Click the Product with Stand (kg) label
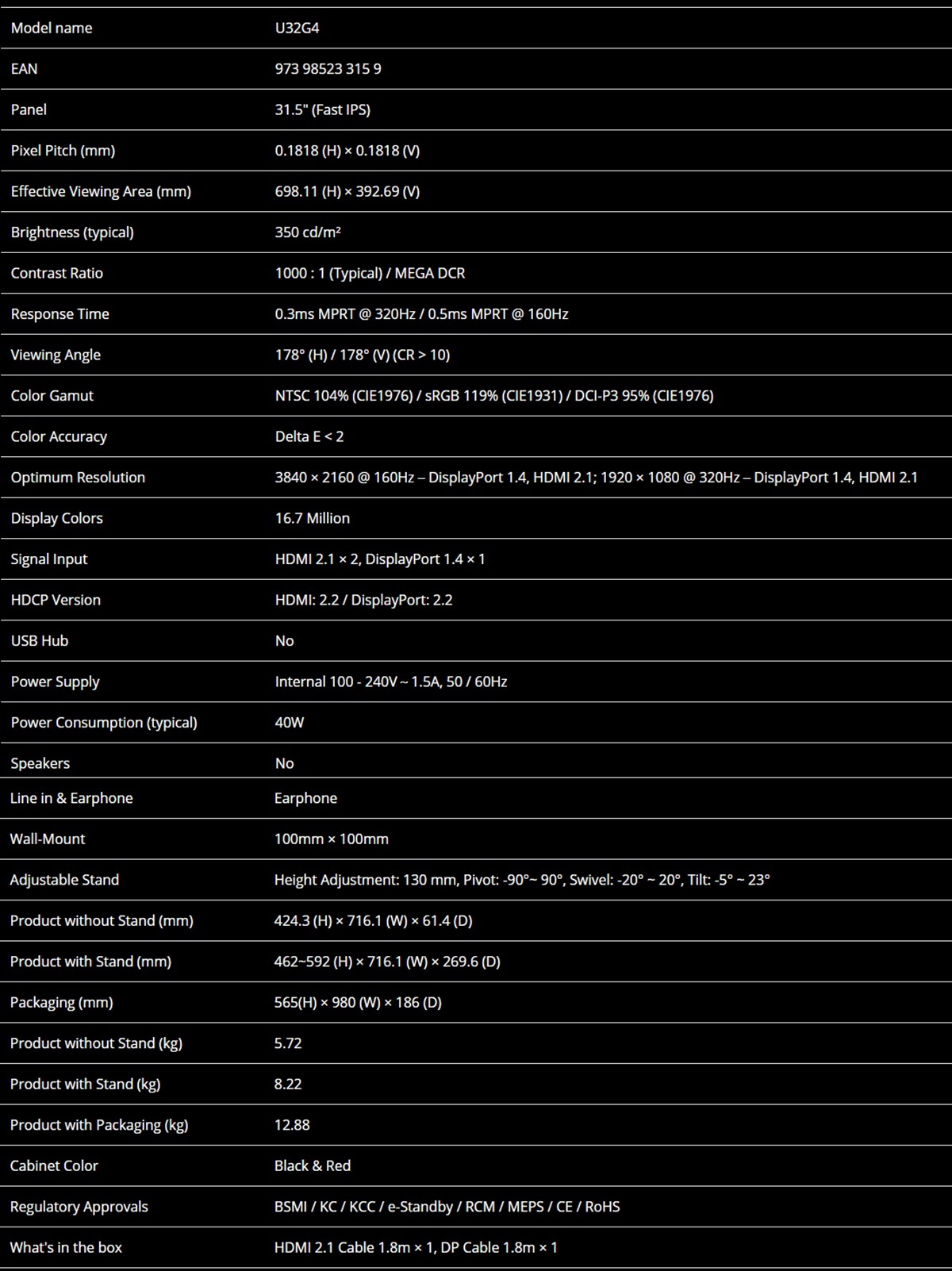952x1271 pixels. (x=85, y=1084)
